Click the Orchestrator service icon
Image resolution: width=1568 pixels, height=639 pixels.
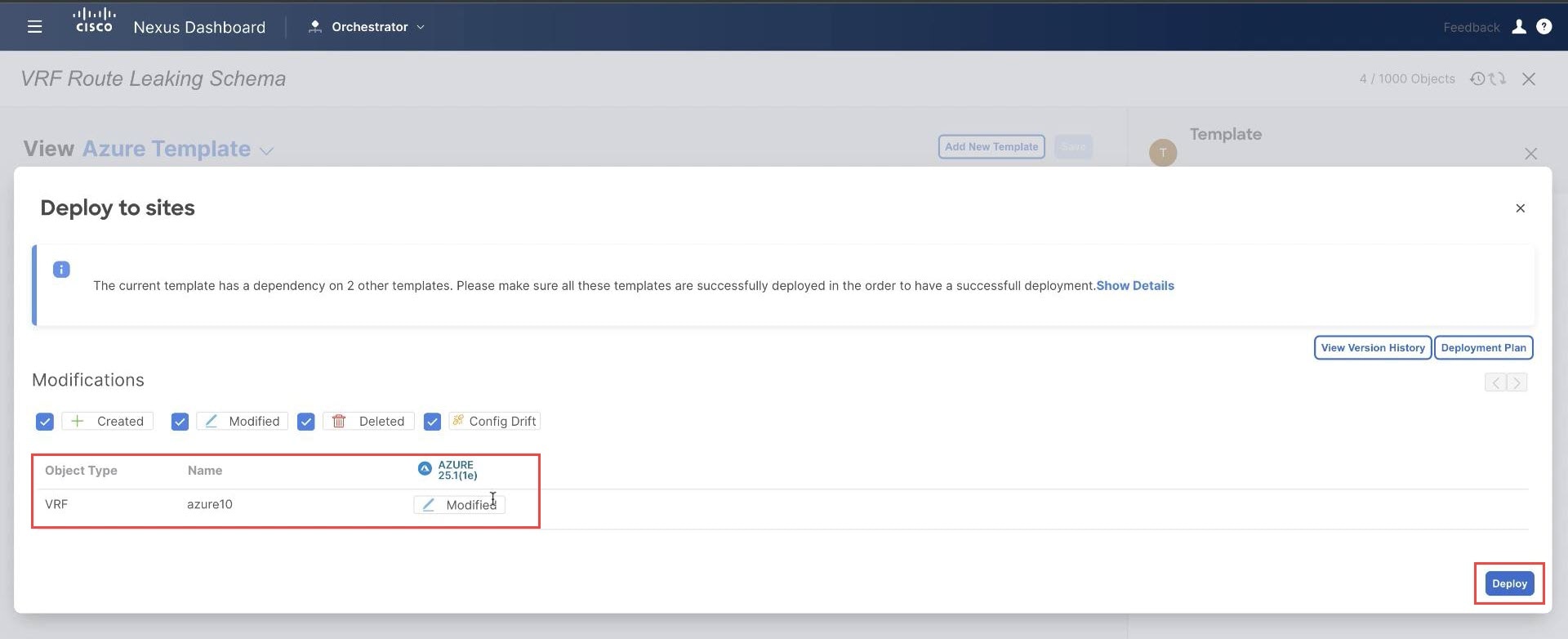[x=314, y=27]
